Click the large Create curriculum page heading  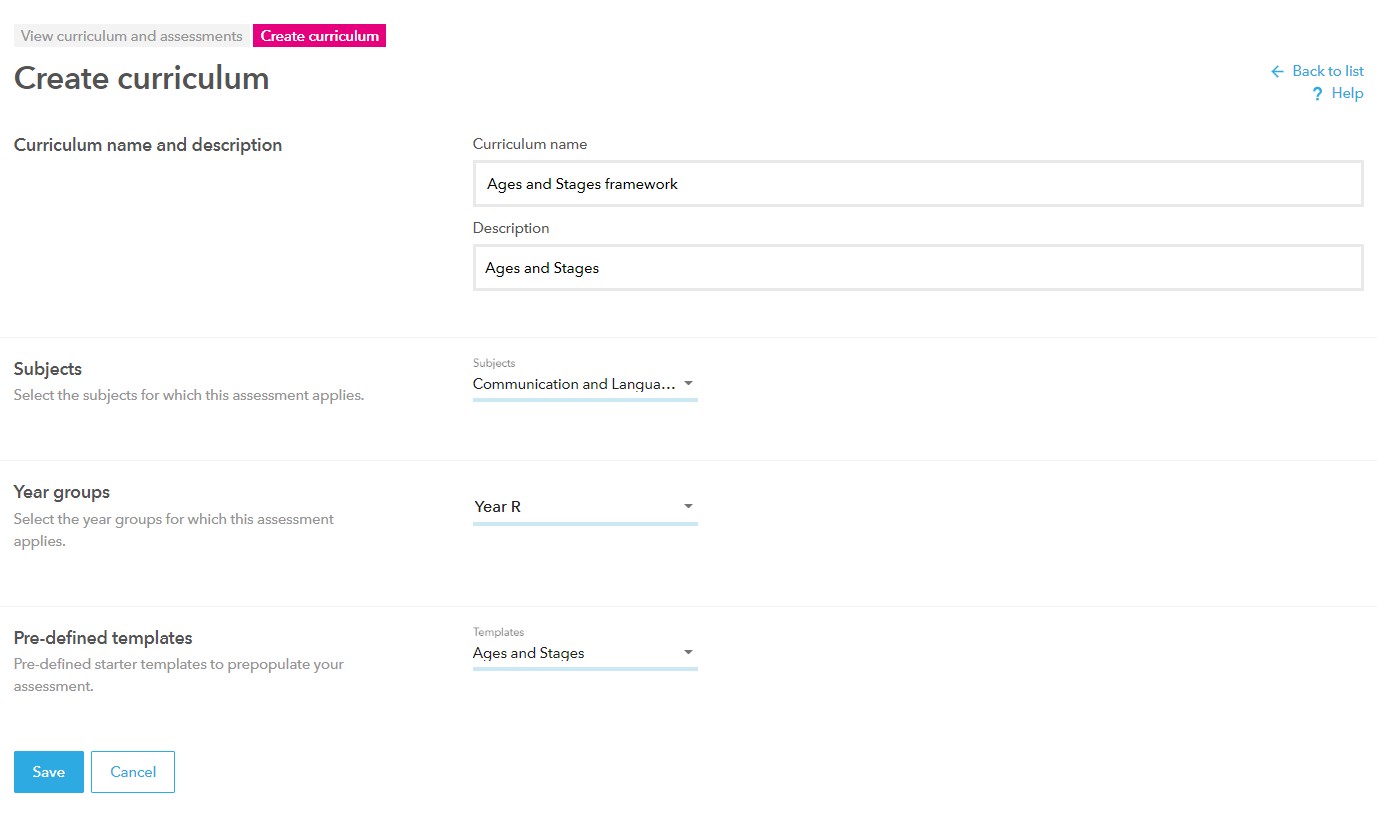[142, 78]
